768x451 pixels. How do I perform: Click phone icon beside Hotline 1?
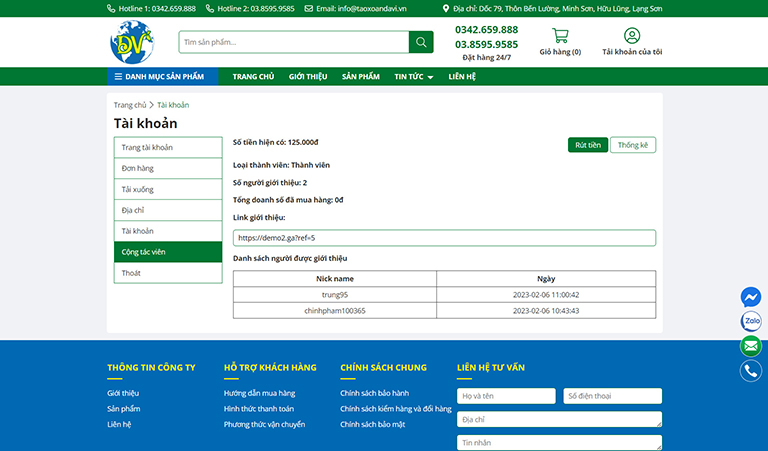pyautogui.click(x=111, y=8)
